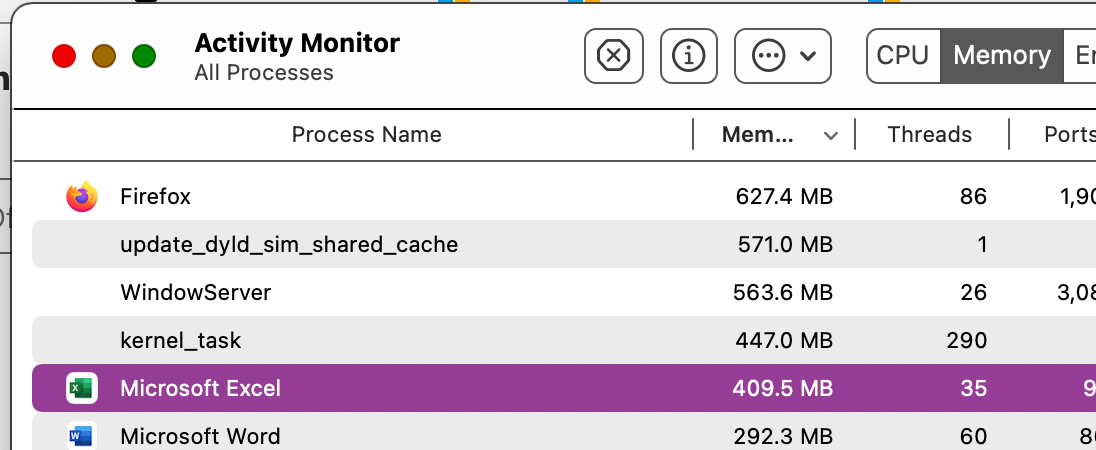This screenshot has height=450, width=1096.
Task: Select the update_dyld_sim_shared_cache process row
Action: [564, 245]
